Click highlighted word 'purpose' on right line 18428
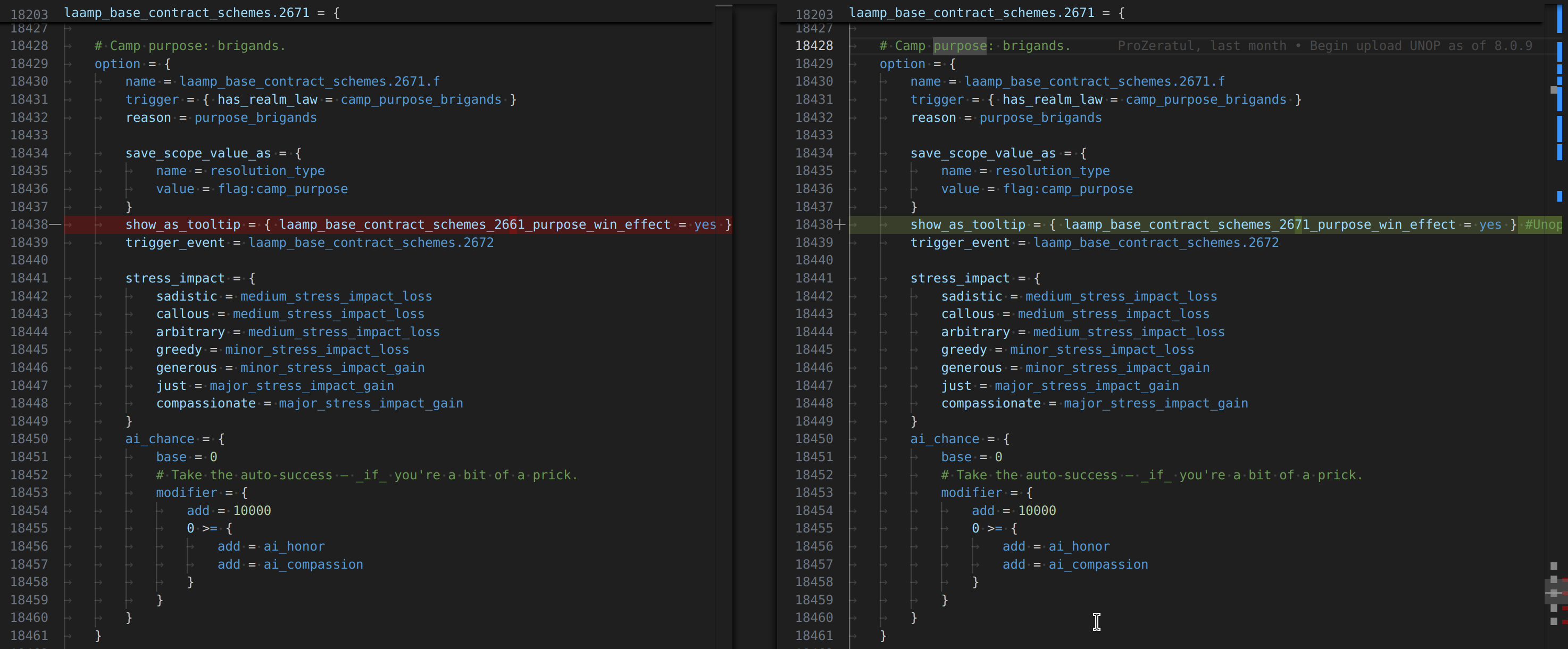1568x649 pixels. (x=960, y=46)
